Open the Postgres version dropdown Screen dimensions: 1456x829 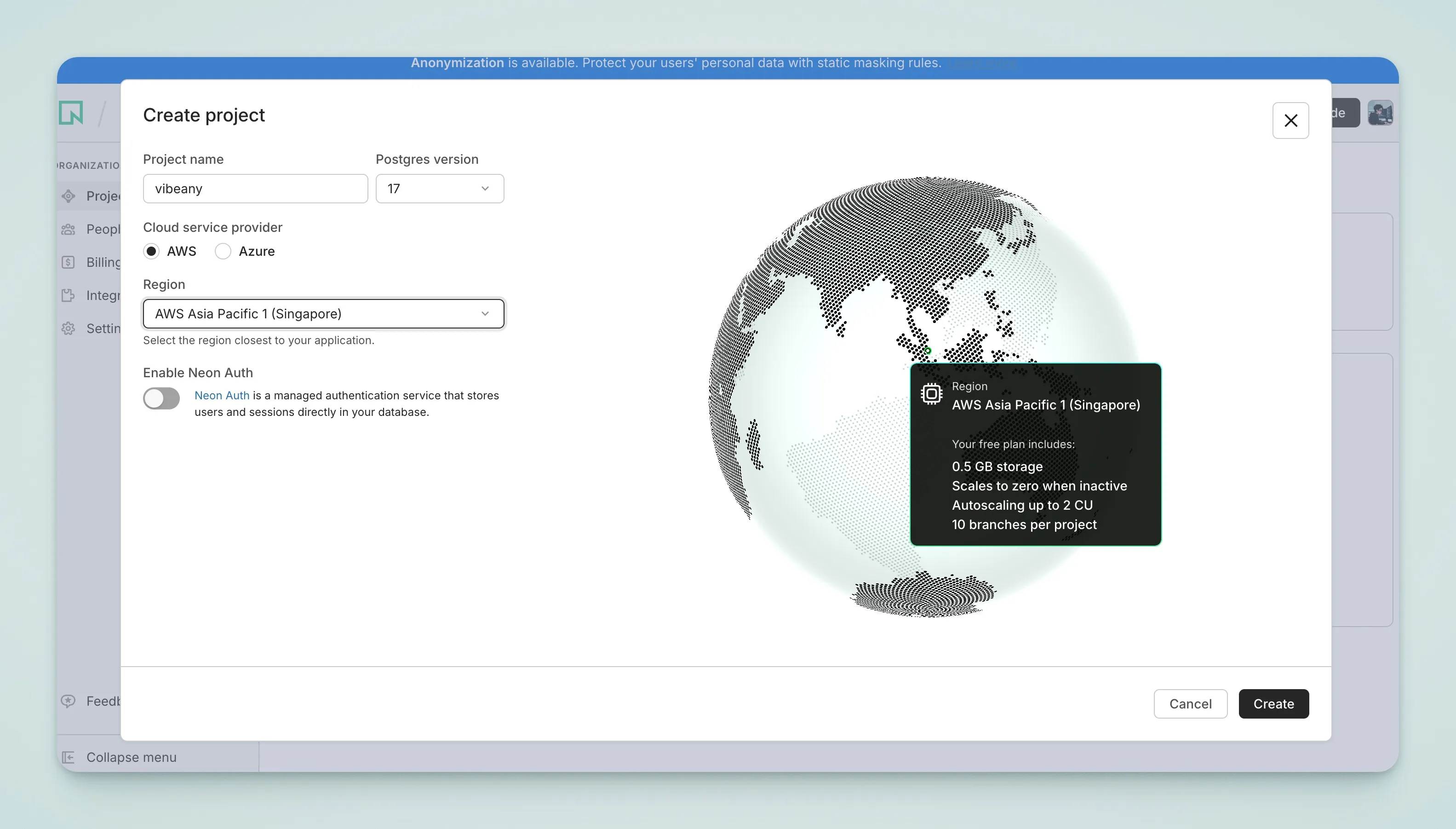coord(439,189)
